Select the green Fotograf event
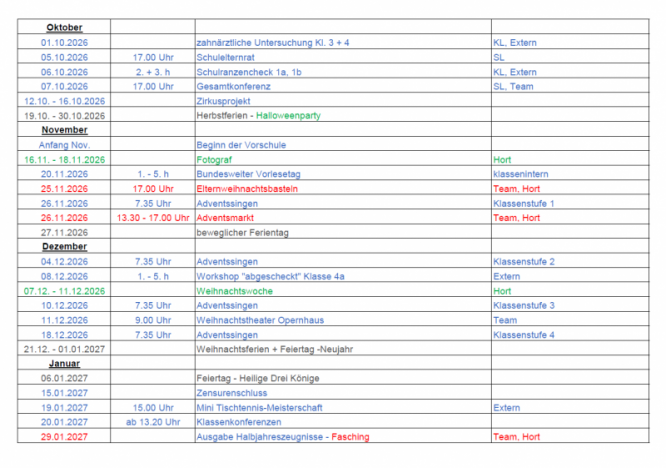 [x=214, y=160]
